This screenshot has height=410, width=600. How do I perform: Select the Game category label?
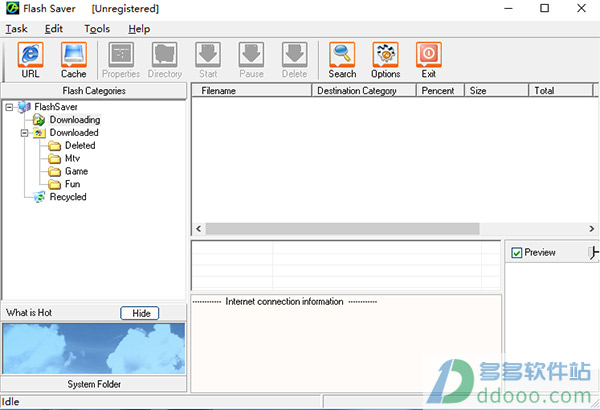click(x=76, y=172)
